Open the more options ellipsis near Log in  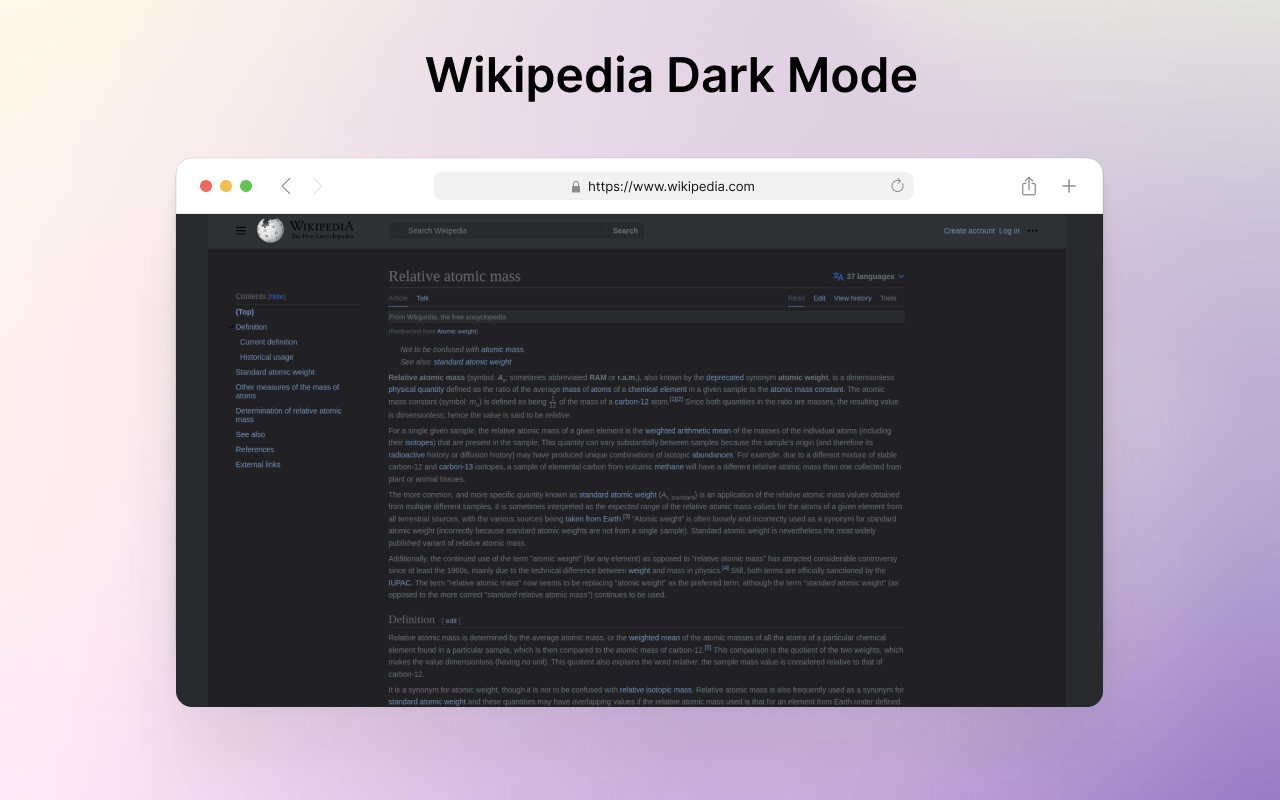click(x=1032, y=230)
